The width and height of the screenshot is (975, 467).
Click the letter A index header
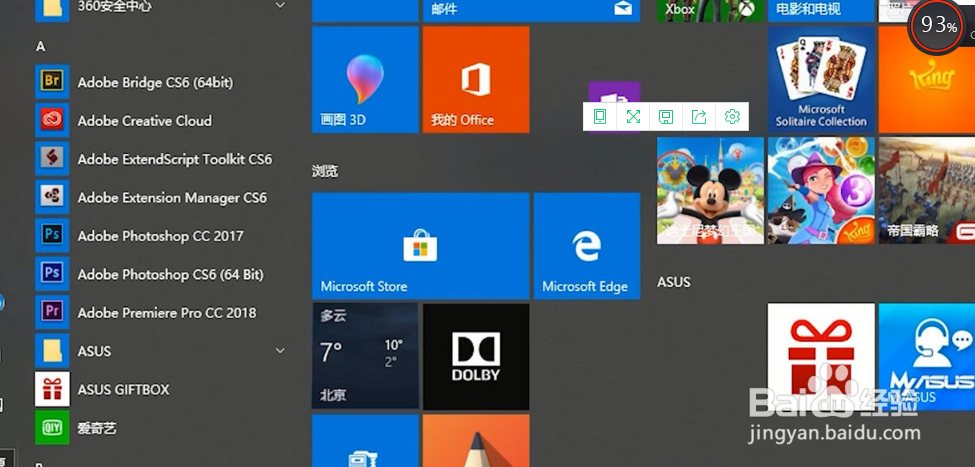[40, 47]
